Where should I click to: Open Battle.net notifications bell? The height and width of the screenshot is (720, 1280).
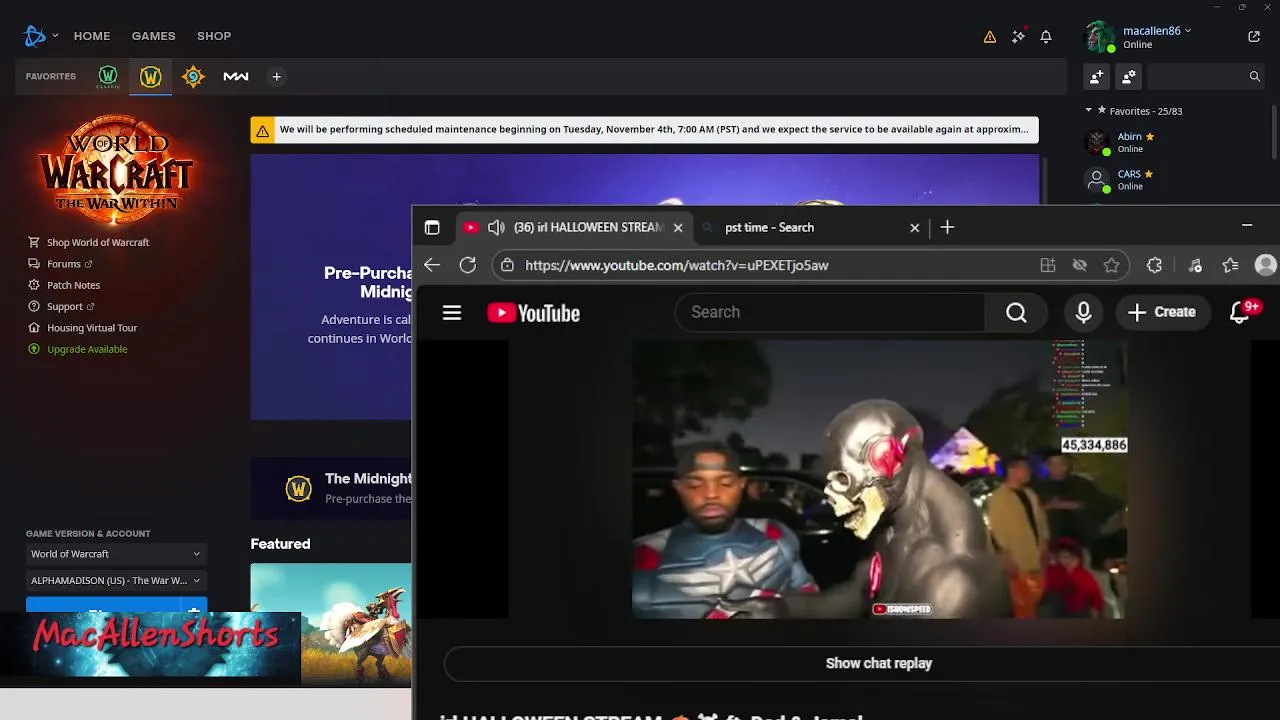pos(1046,37)
